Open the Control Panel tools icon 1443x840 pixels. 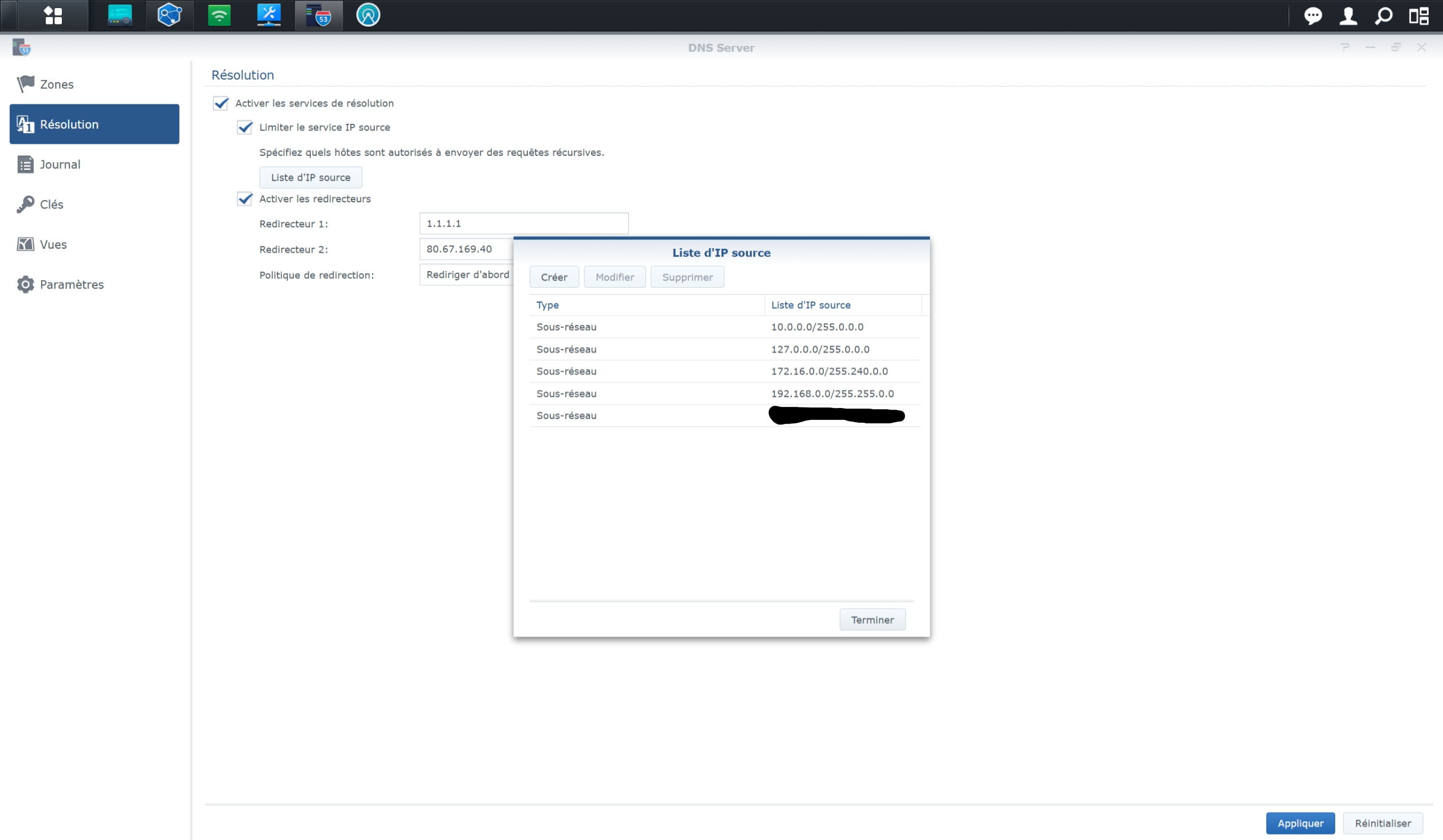[269, 15]
